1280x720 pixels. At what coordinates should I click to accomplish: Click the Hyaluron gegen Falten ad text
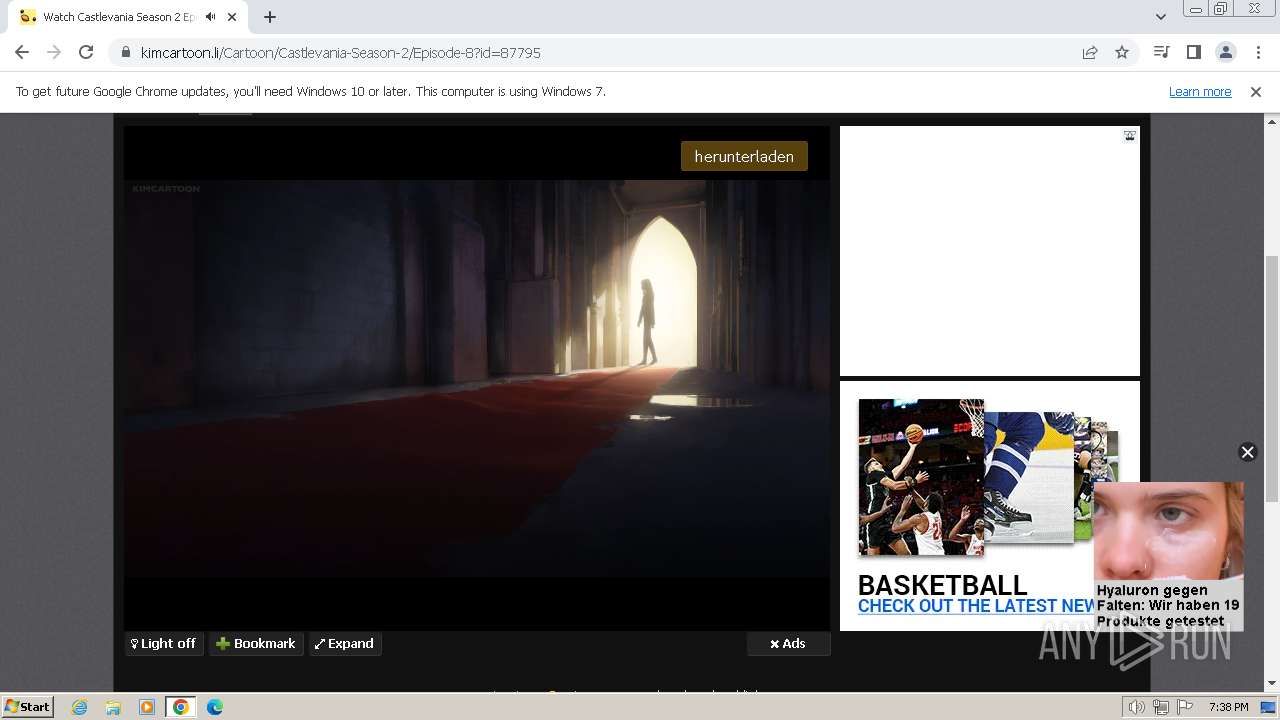coord(1168,605)
